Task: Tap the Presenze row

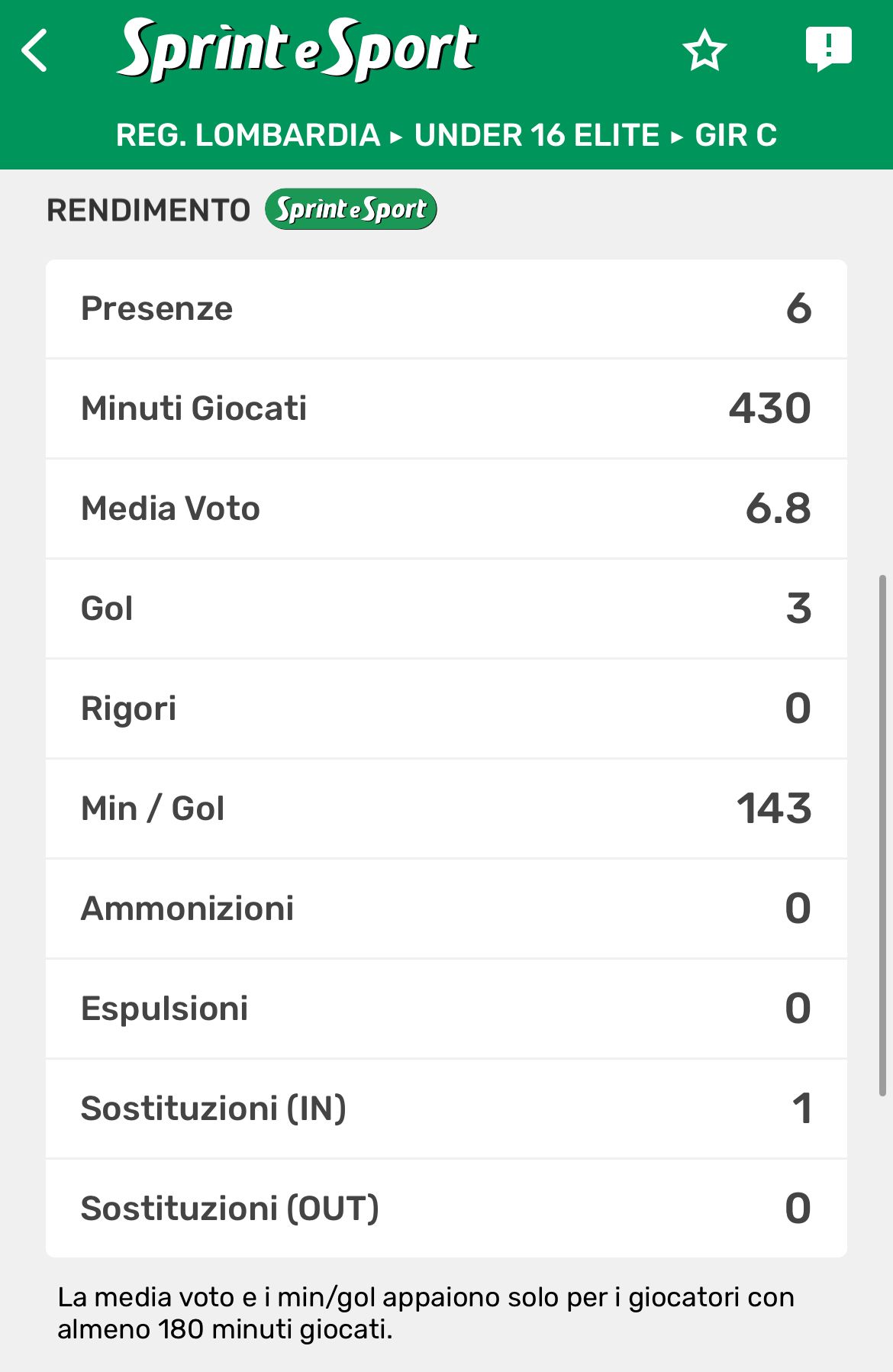Action: tap(446, 308)
